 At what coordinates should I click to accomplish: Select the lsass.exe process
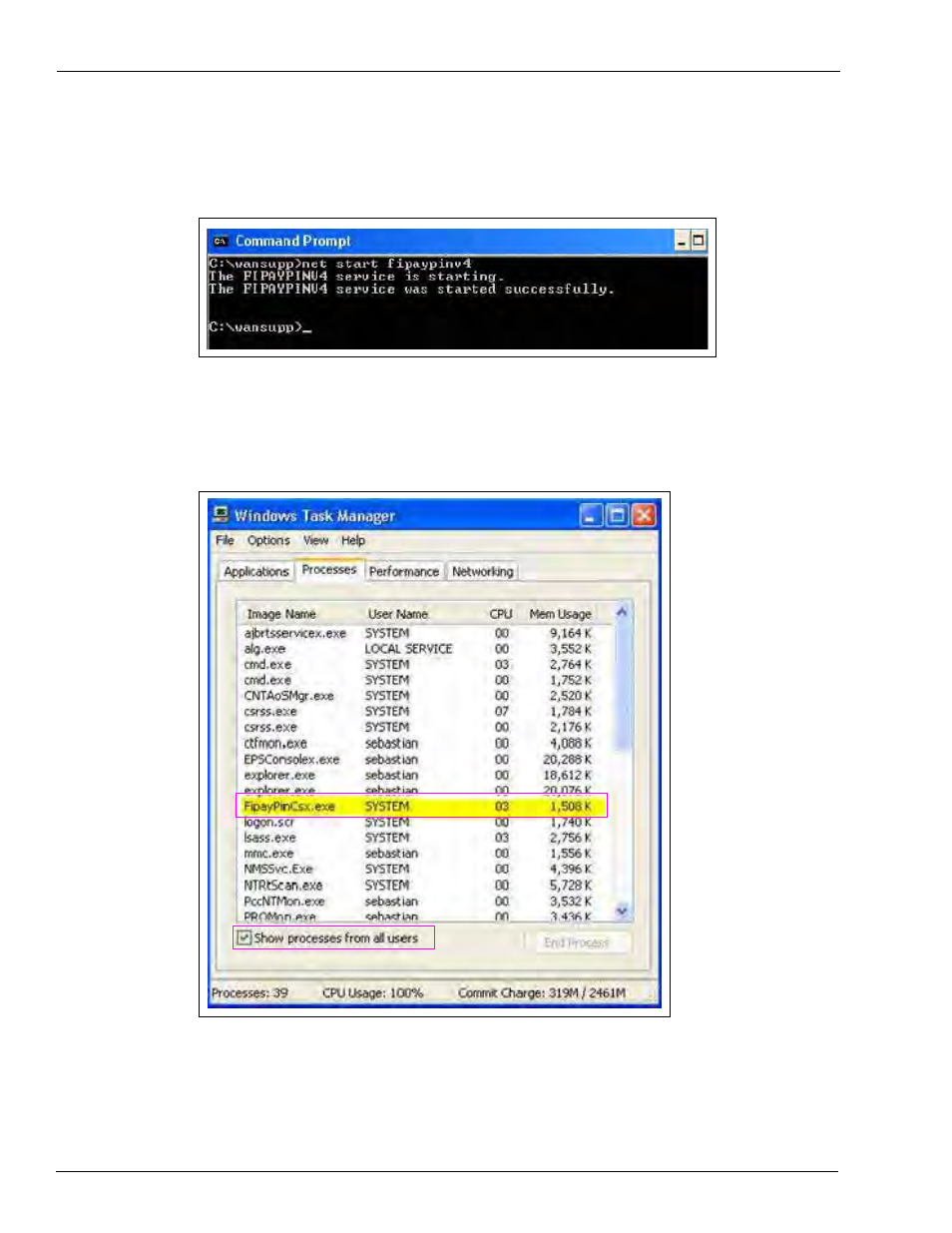[269, 838]
